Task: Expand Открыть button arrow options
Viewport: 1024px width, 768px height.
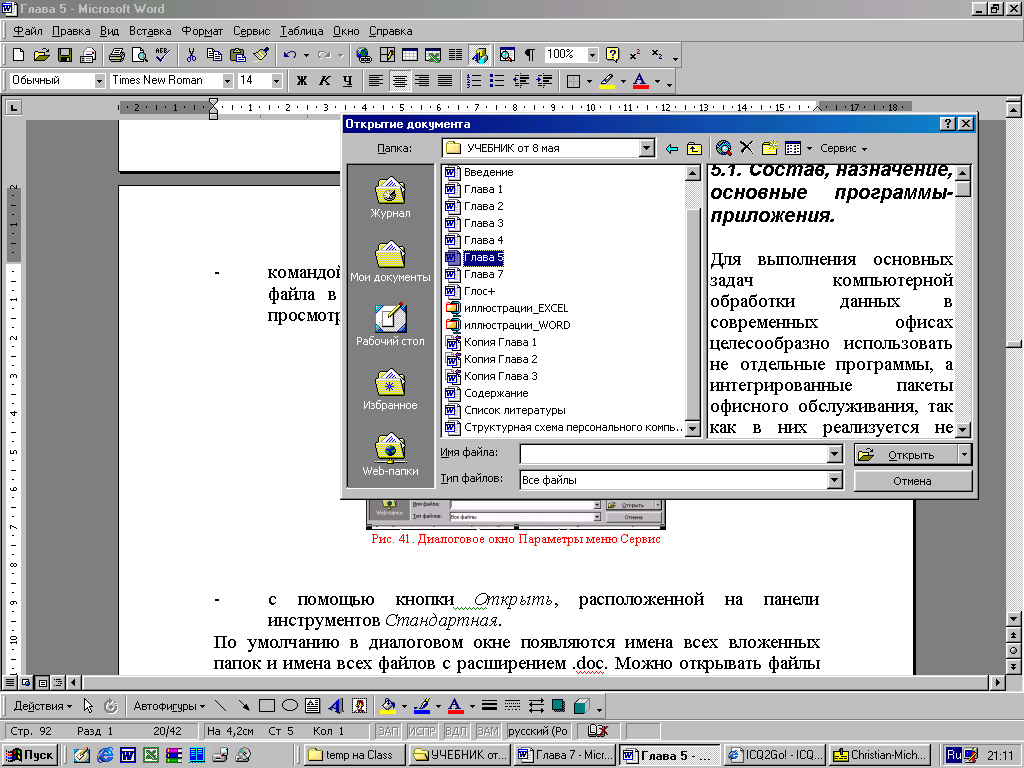Action: tap(965, 455)
